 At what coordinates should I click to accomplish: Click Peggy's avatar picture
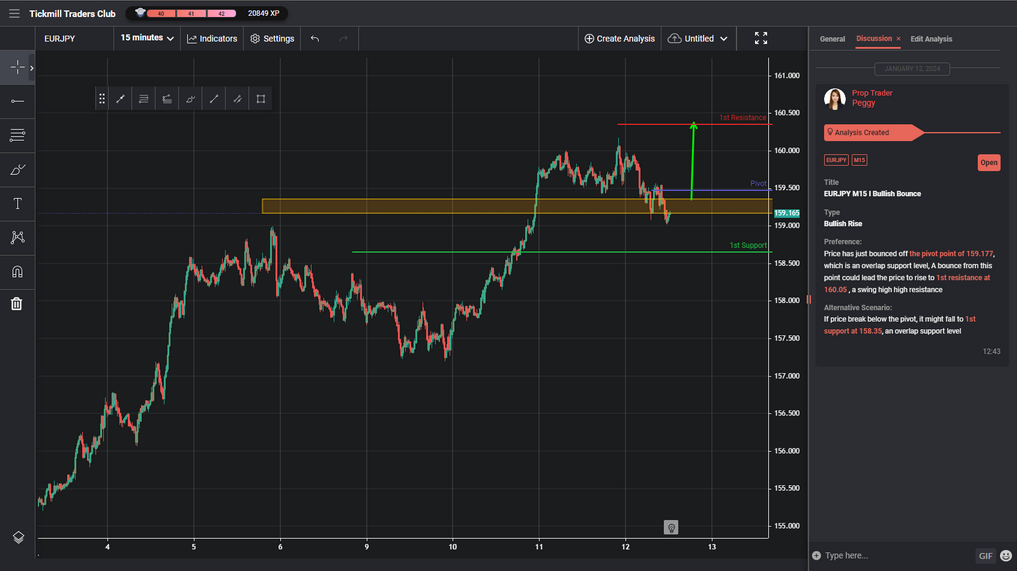coord(835,99)
